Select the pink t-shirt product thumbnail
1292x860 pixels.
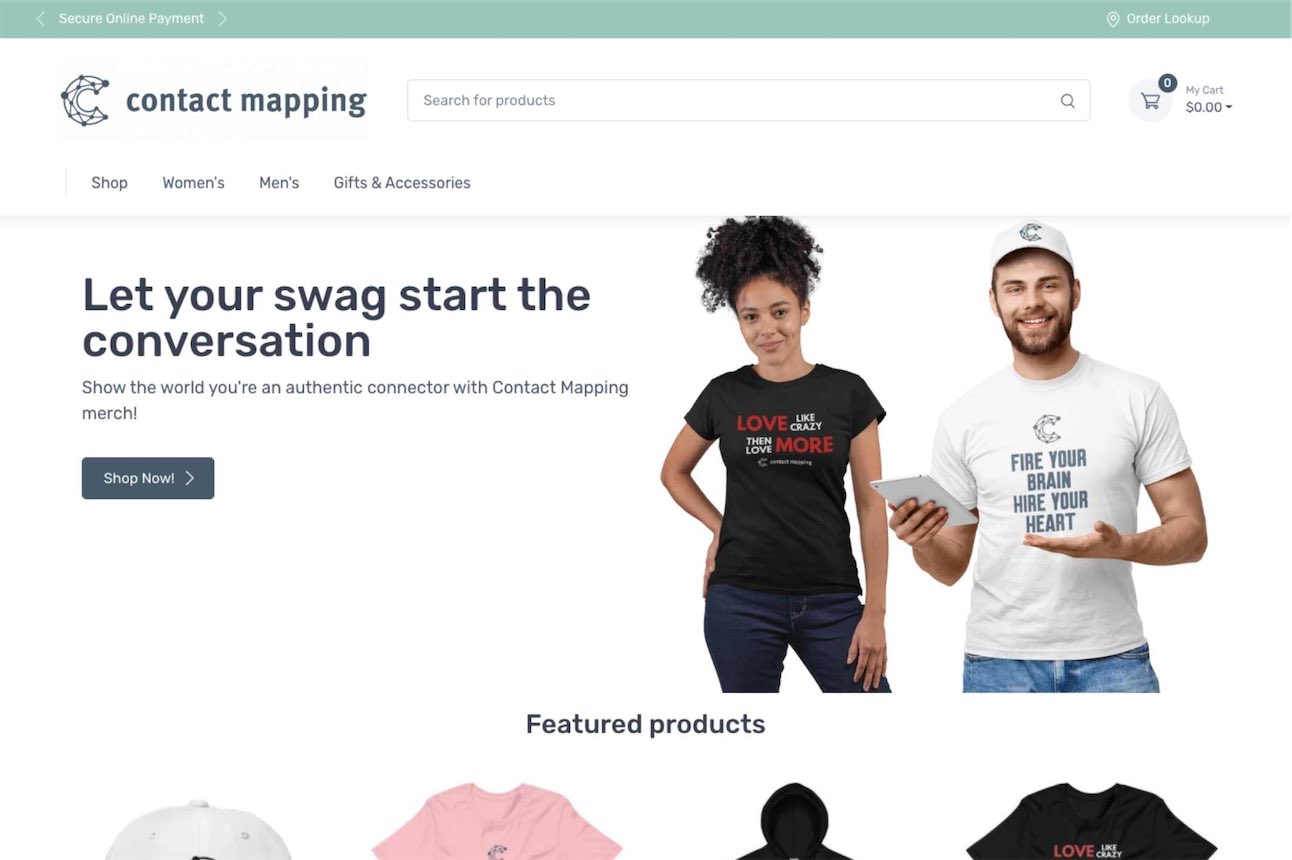click(x=497, y=821)
